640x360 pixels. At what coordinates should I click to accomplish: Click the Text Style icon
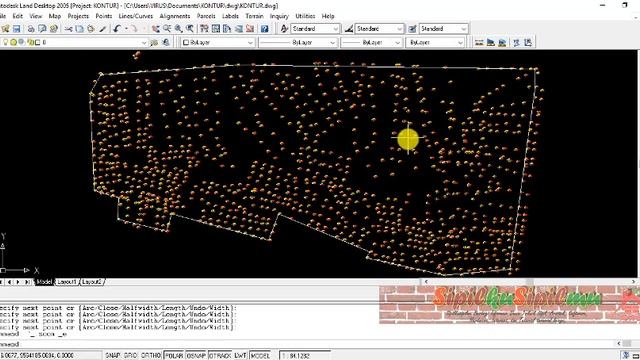tap(284, 29)
